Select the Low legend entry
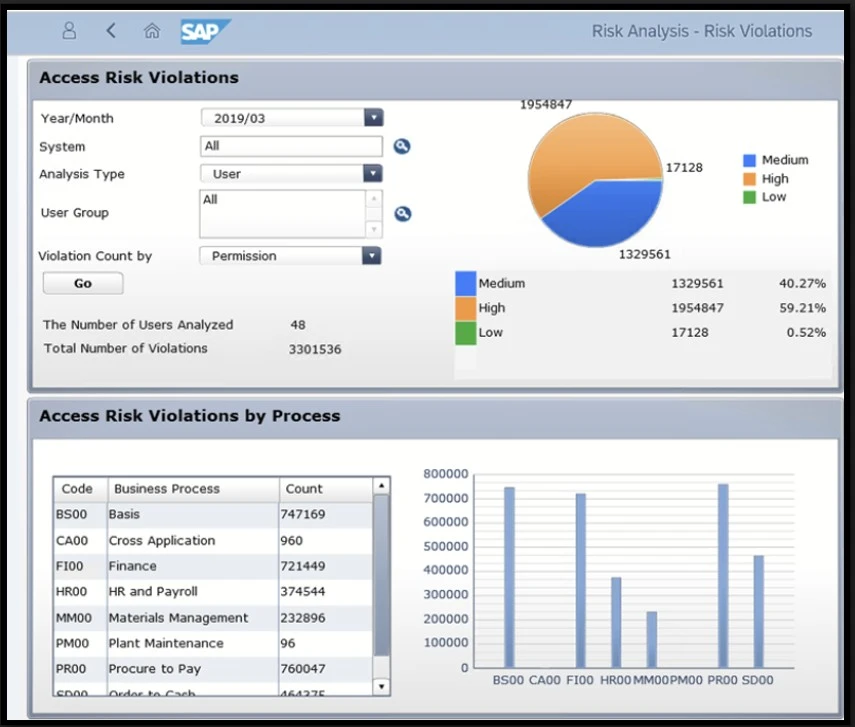 coord(773,197)
